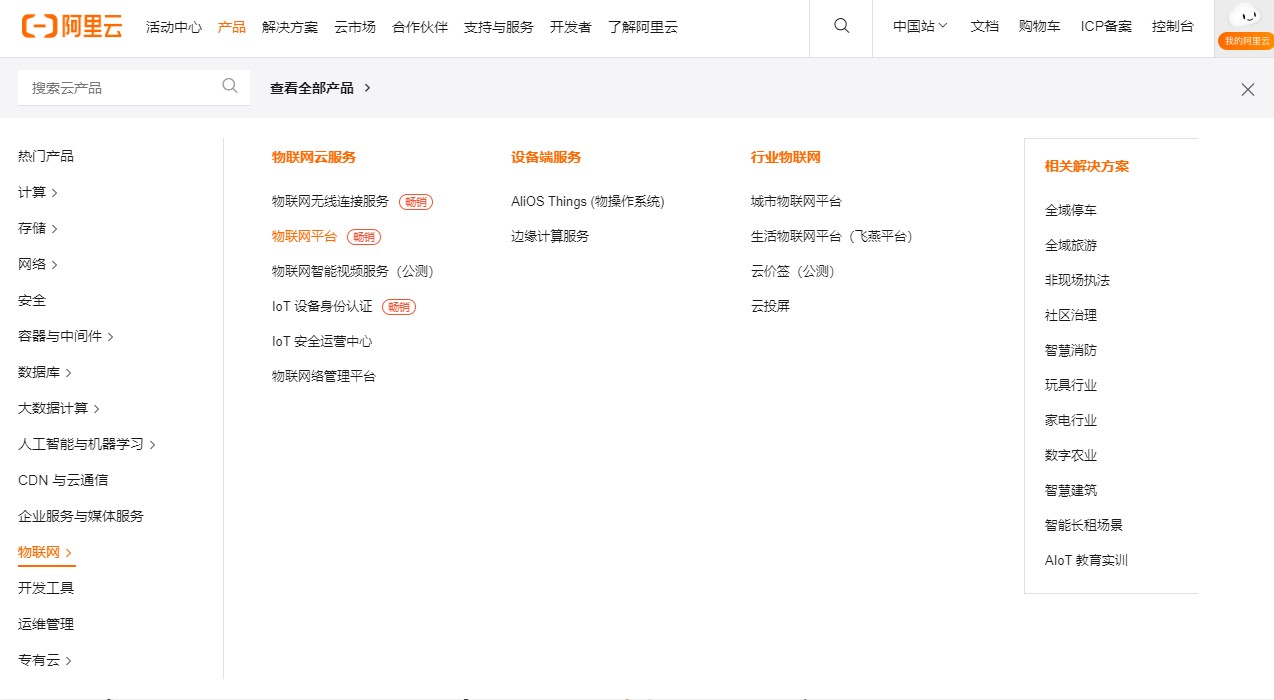Open 云投屏 product
The height and width of the screenshot is (700, 1274).
[770, 306]
